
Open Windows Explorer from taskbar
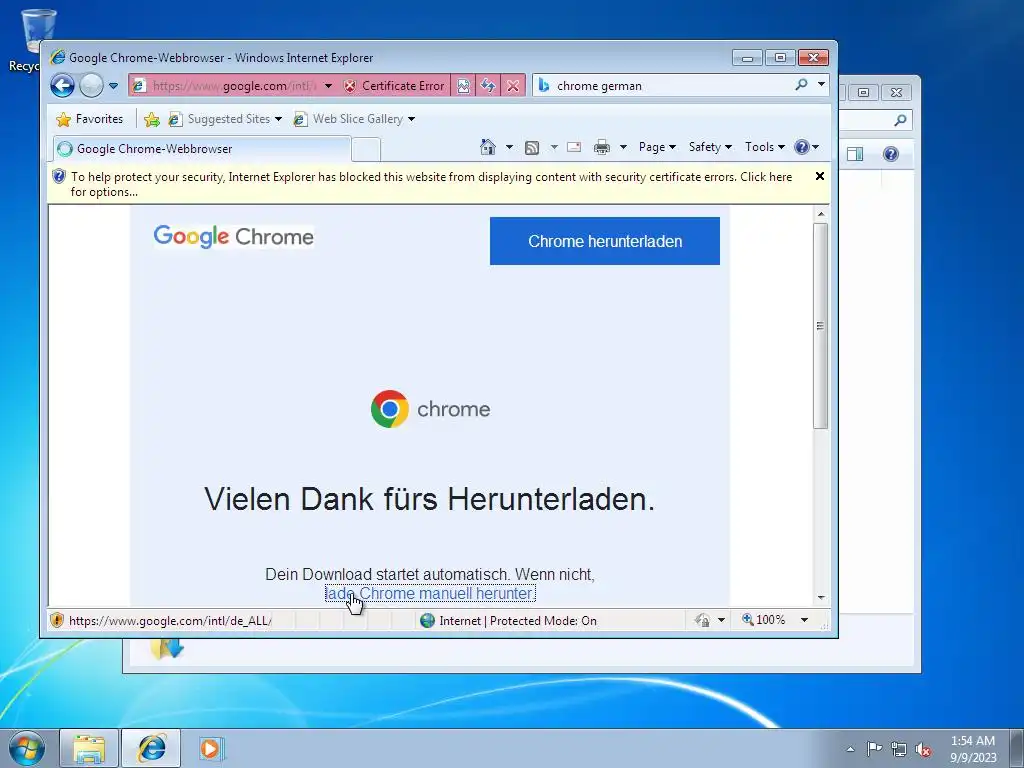tap(89, 748)
